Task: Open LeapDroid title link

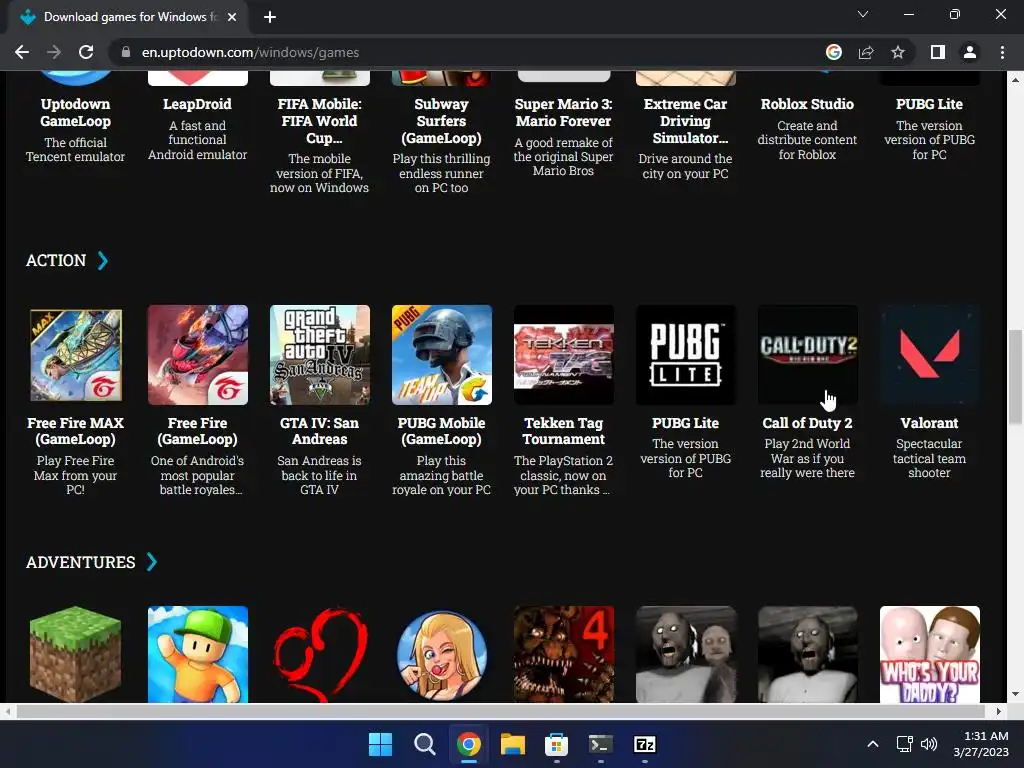Action: pos(197,104)
